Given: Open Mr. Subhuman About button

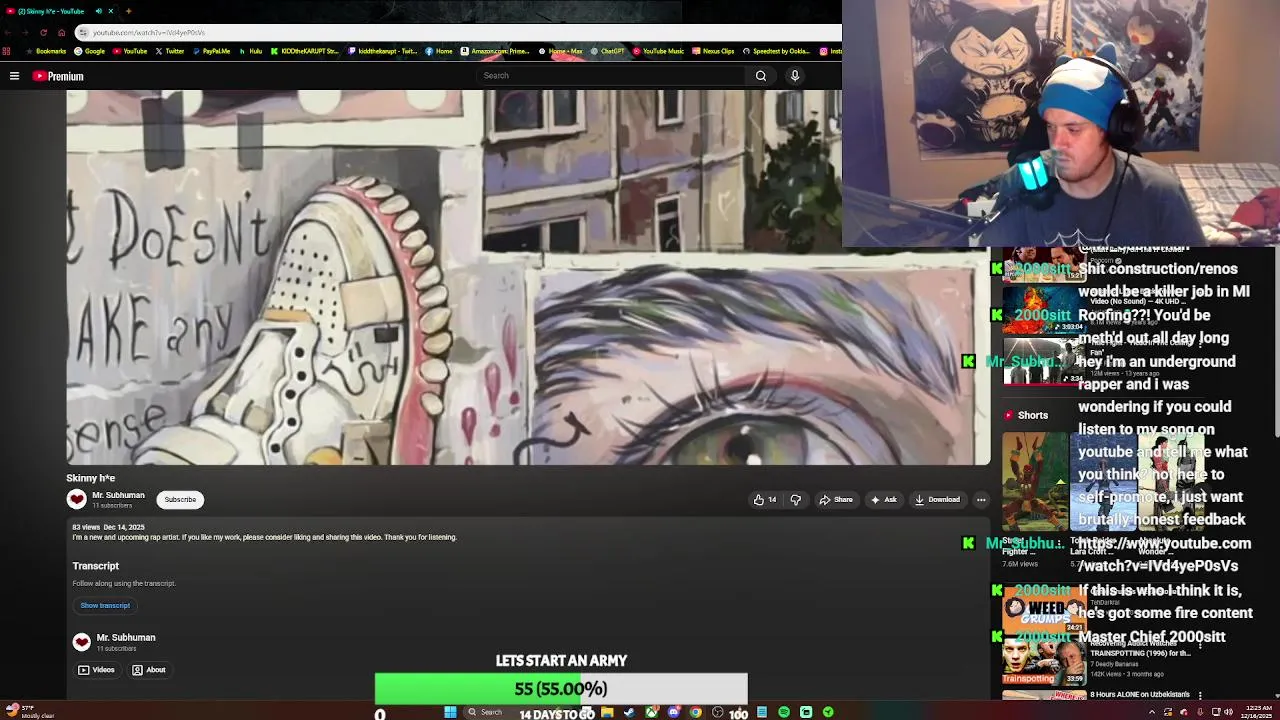Looking at the screenshot, I should coord(149,670).
